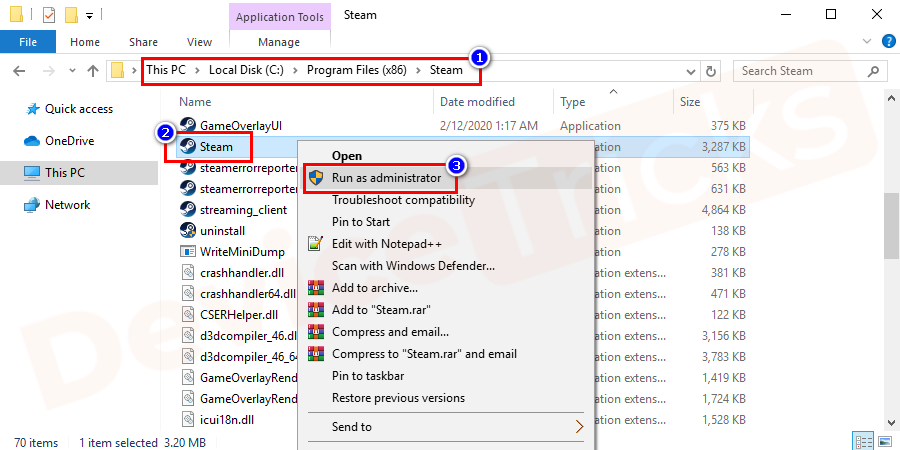Refresh the current folder view

(711, 71)
